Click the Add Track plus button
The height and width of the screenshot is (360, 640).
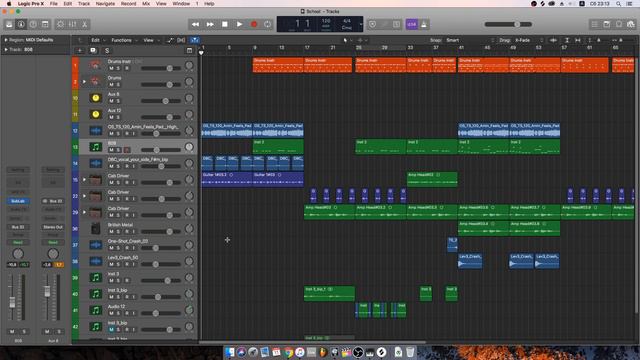80,51
